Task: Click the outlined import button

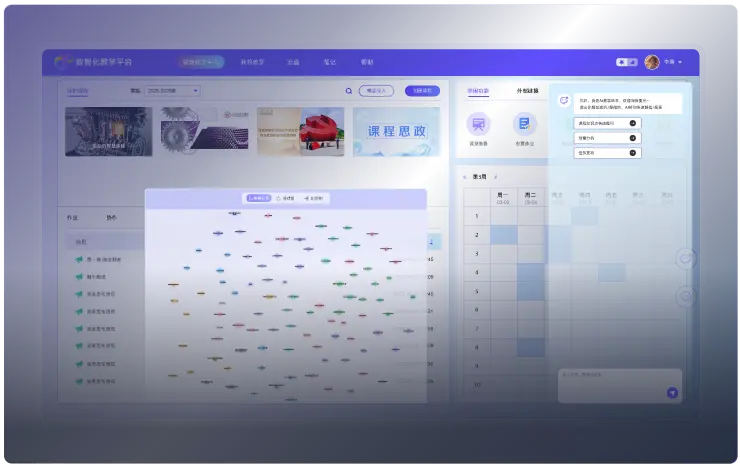Action: (376, 91)
